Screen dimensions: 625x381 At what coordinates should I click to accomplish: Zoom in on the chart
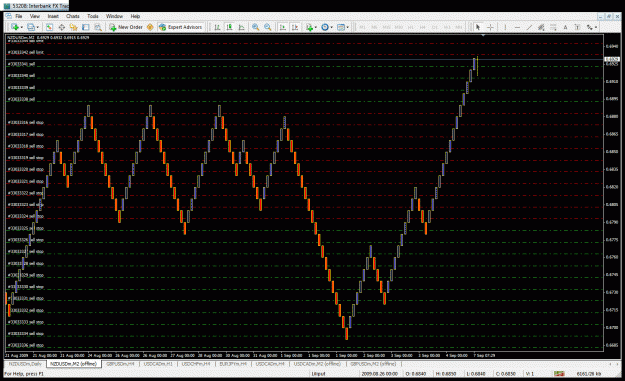pyautogui.click(x=256, y=27)
